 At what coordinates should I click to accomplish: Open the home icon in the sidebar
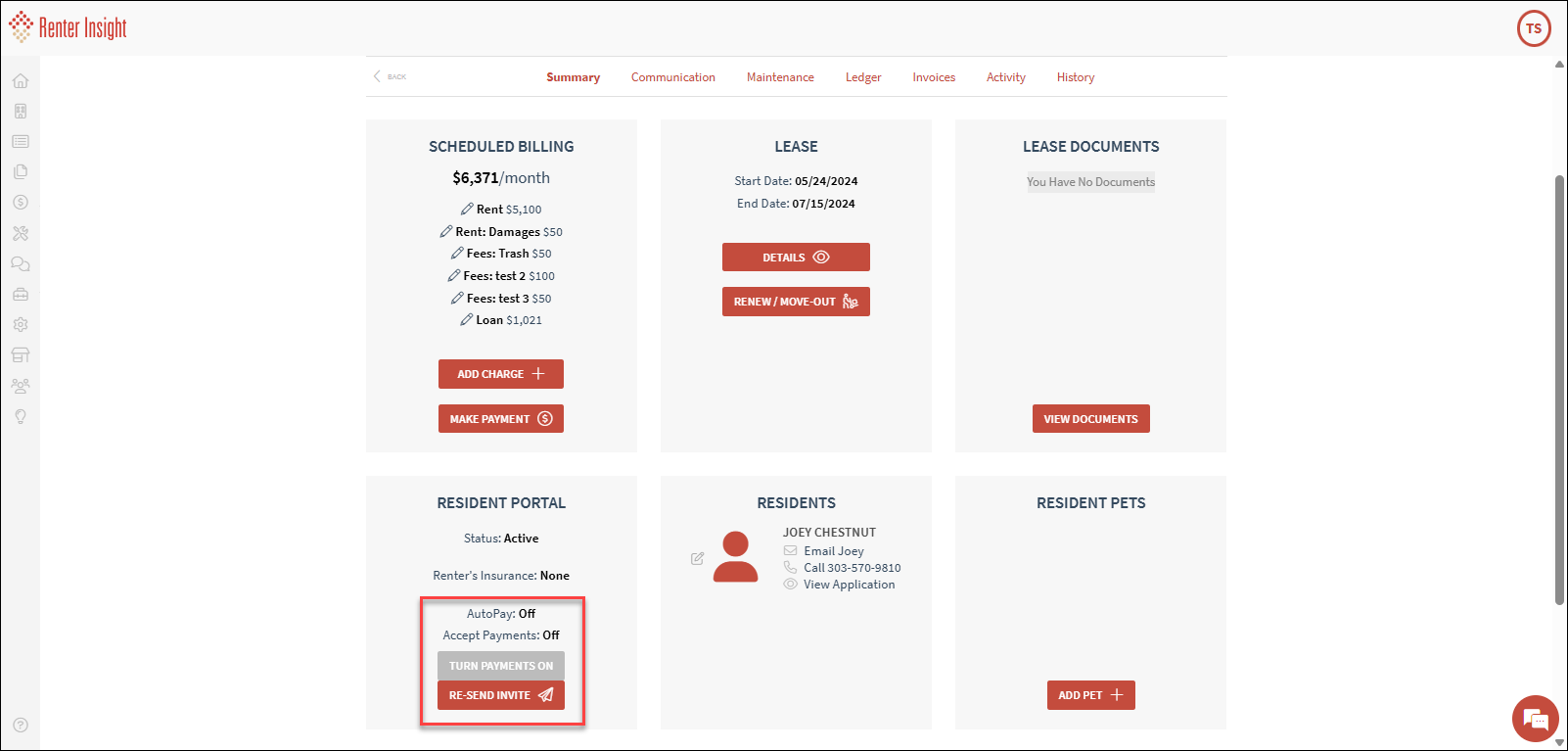click(21, 81)
